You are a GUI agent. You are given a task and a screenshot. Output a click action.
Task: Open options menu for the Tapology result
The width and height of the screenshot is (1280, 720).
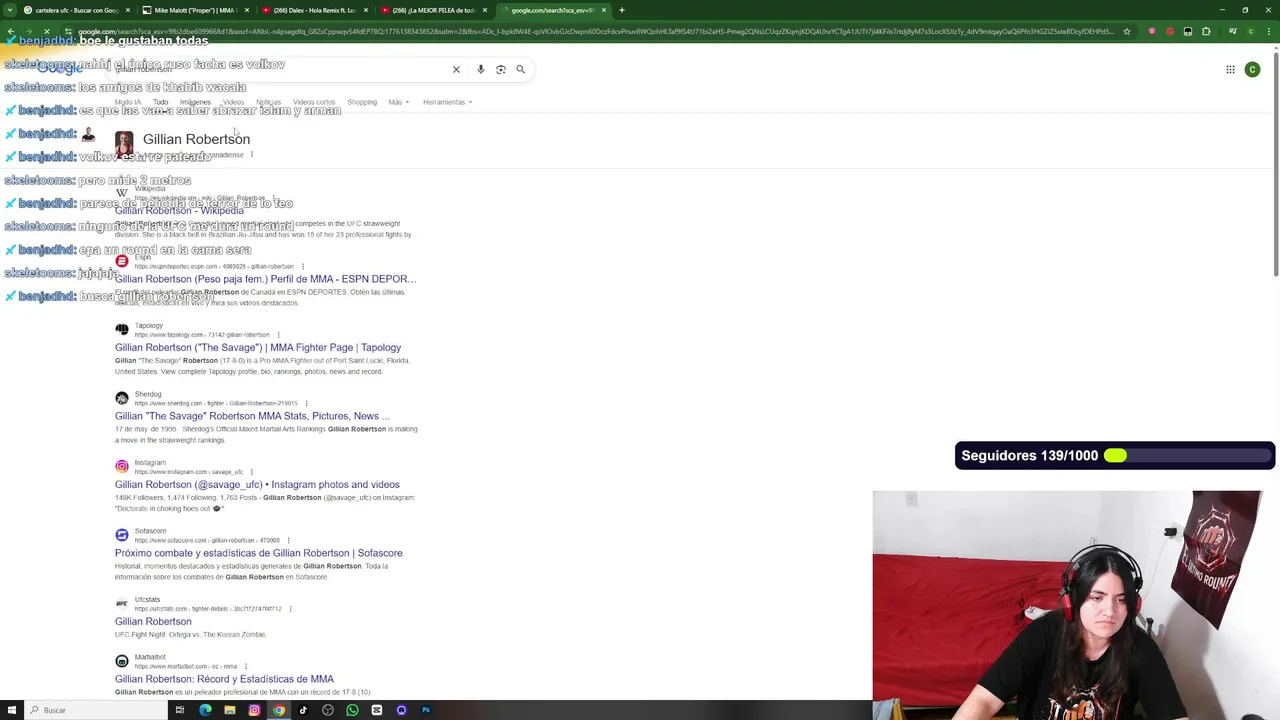(278, 335)
